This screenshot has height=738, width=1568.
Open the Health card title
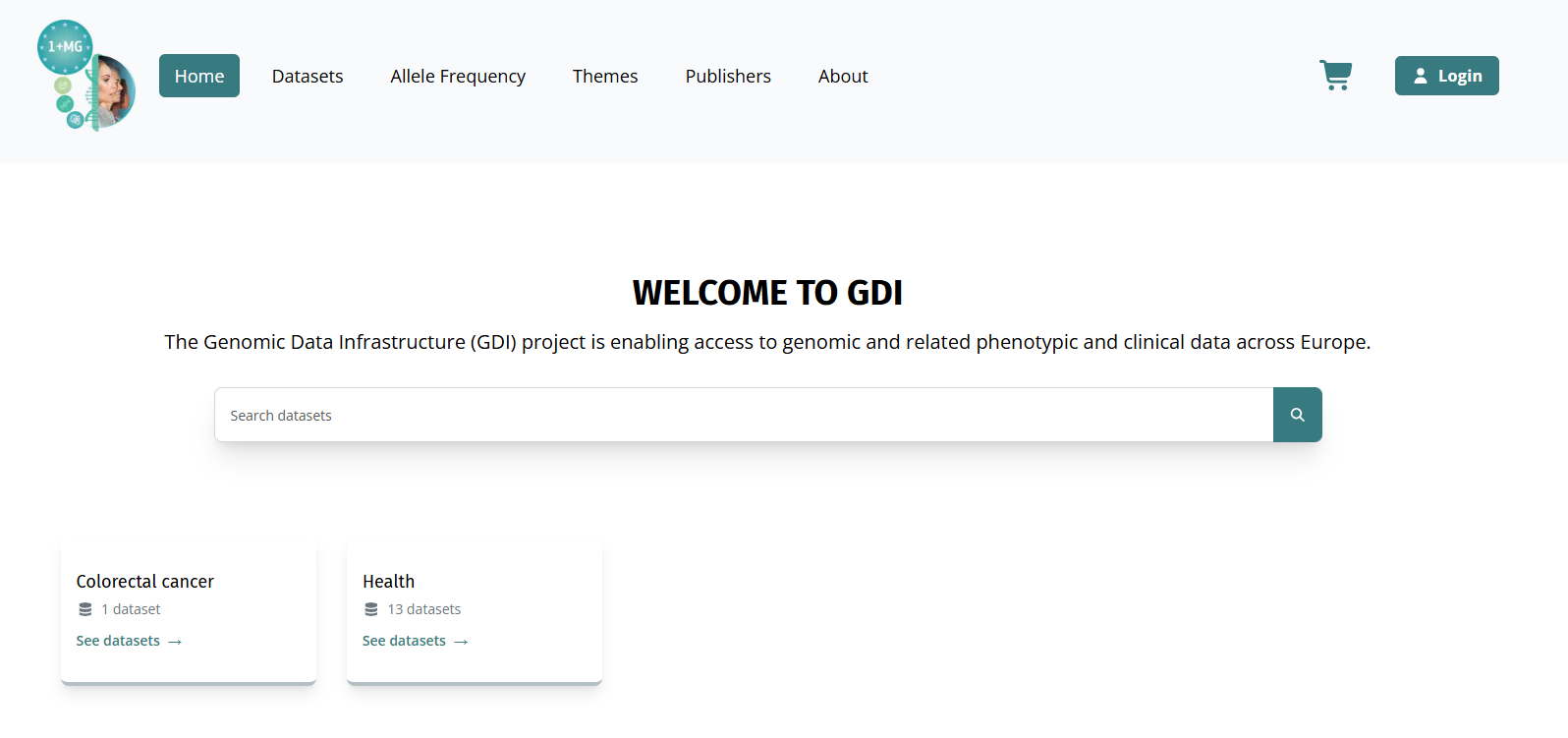[x=389, y=582]
